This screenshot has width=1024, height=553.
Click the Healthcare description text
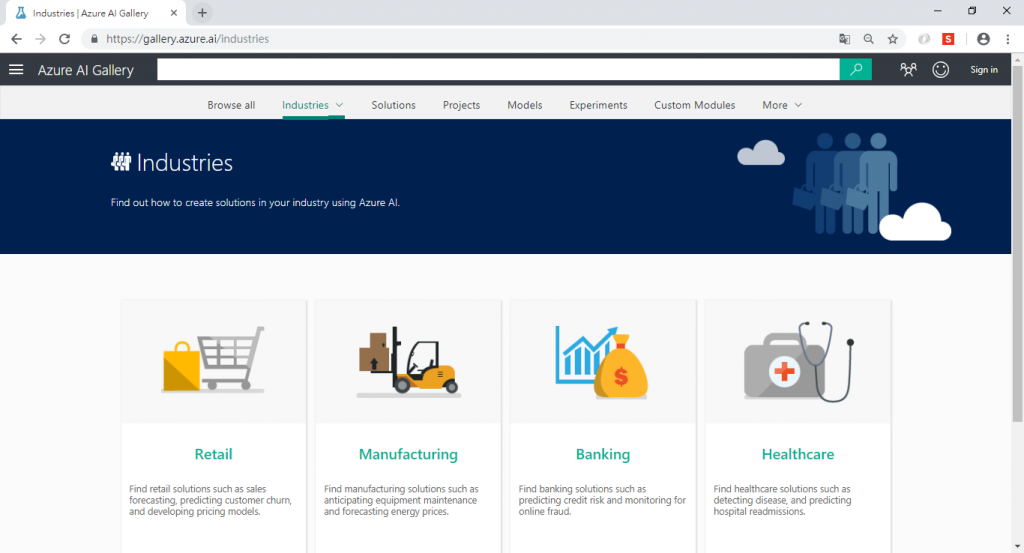782,500
